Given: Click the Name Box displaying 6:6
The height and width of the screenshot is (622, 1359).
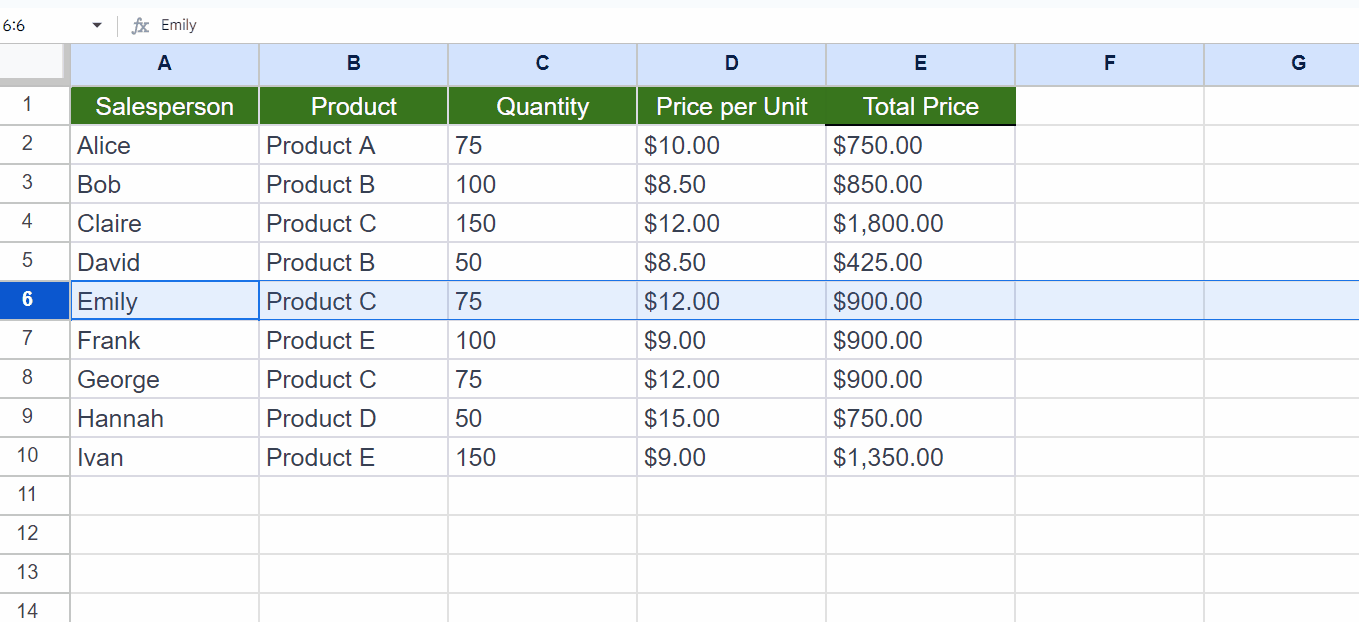Looking at the screenshot, I should (40, 24).
